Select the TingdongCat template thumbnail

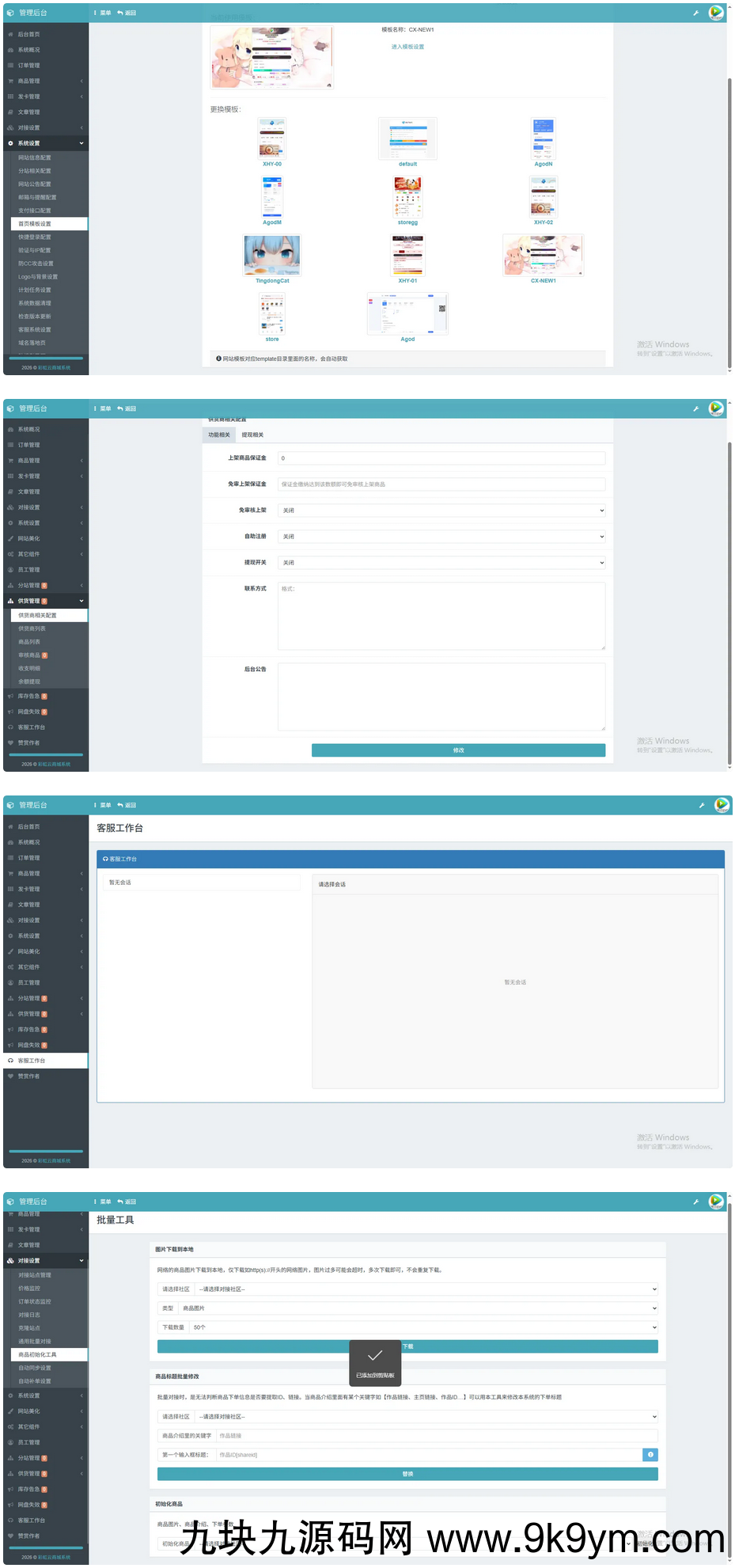pyautogui.click(x=272, y=256)
